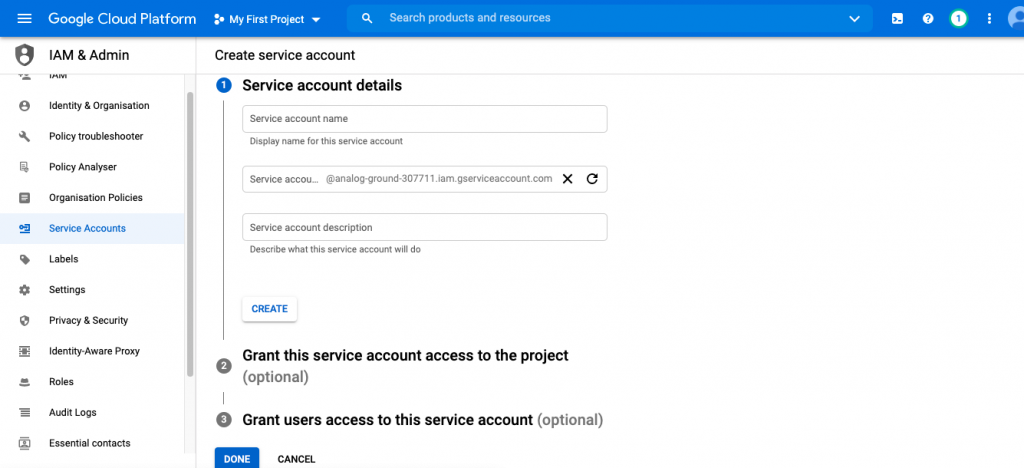Open the hamburger navigation menu
Image resolution: width=1024 pixels, height=468 pixels.
pyautogui.click(x=24, y=19)
